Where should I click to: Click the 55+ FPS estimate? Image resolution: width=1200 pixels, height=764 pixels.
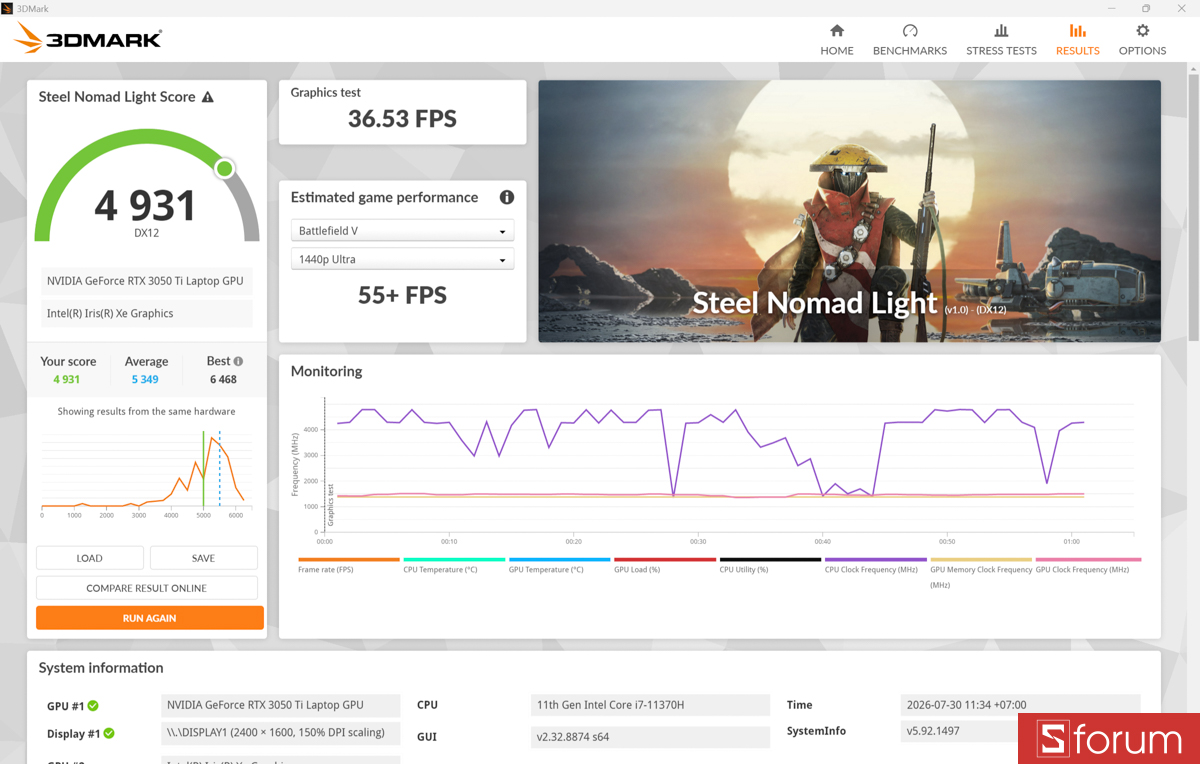coord(402,295)
